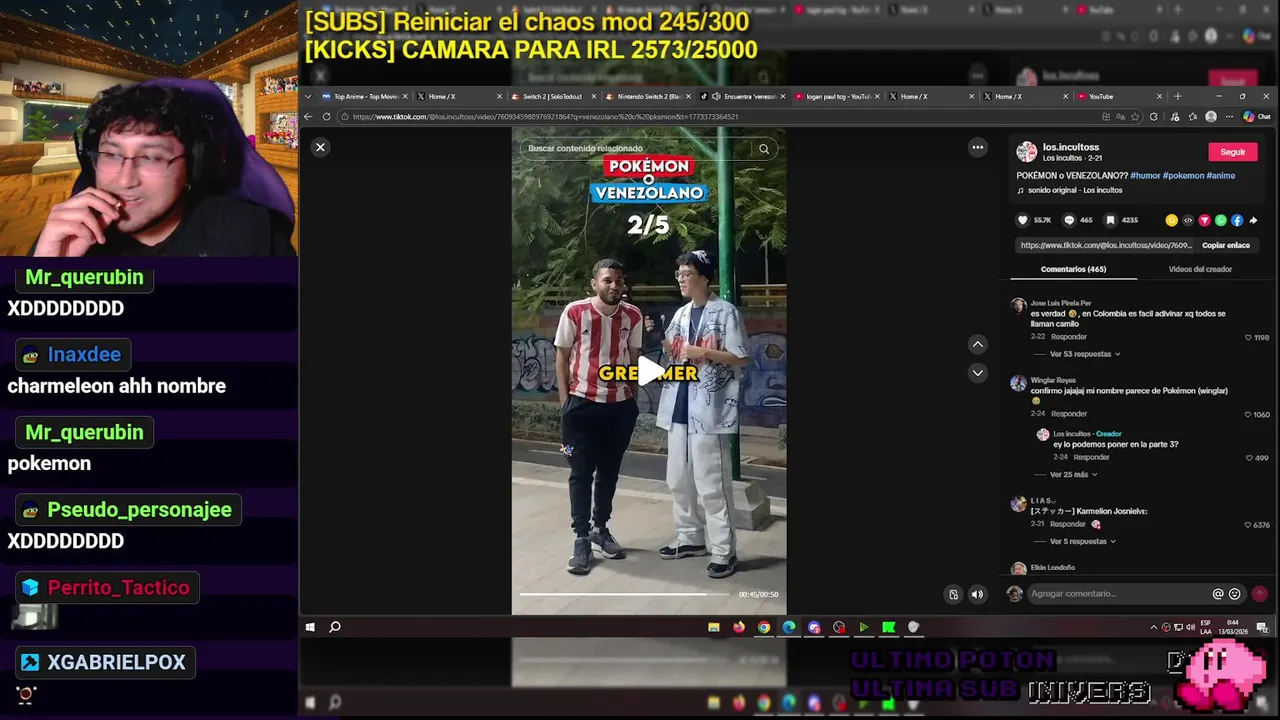Viewport: 1280px width, 720px height.
Task: Click the TikTok URL address bar
Action: coord(720,116)
